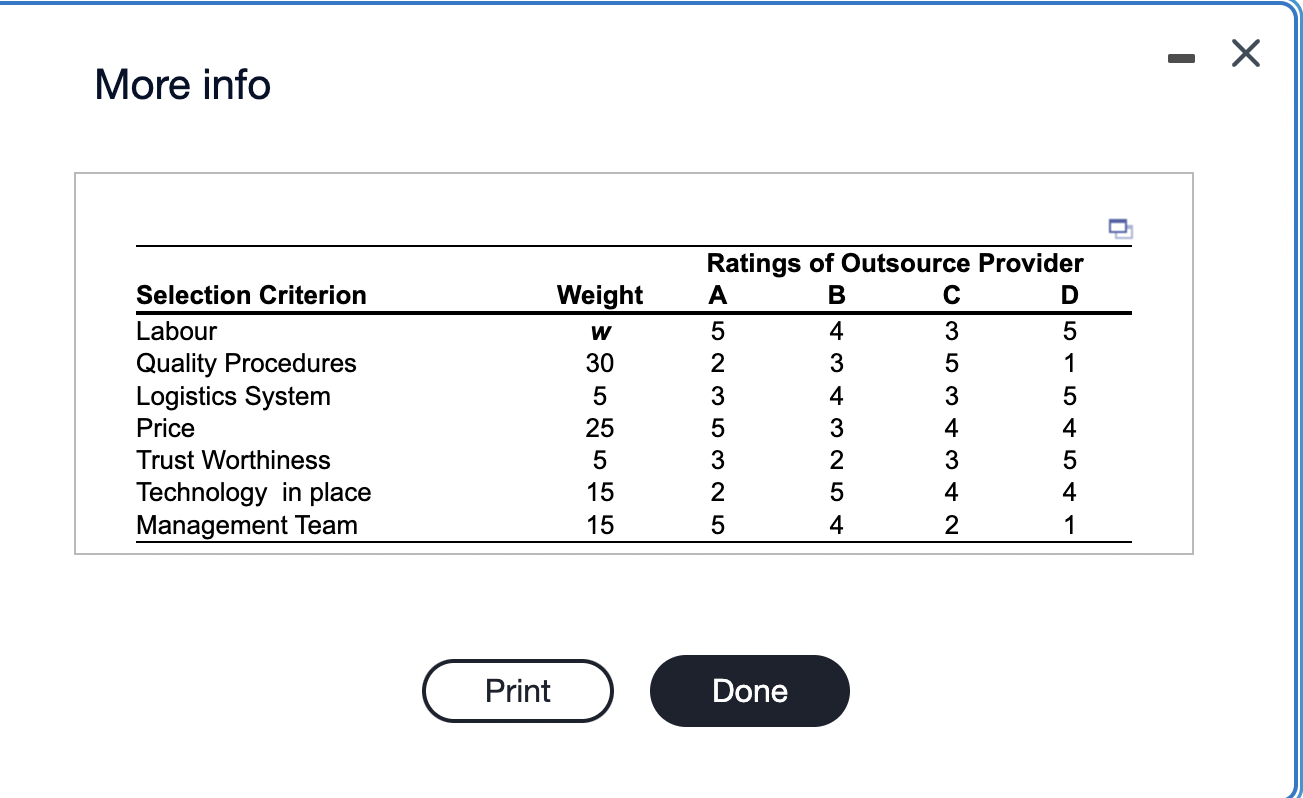Click provider column header D
1303x798 pixels.
click(x=1069, y=295)
